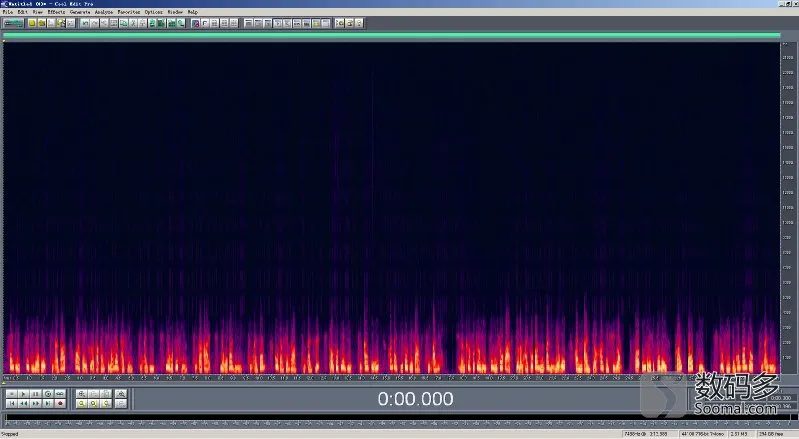Click the yellow New file toolbar icon

tap(32, 23)
